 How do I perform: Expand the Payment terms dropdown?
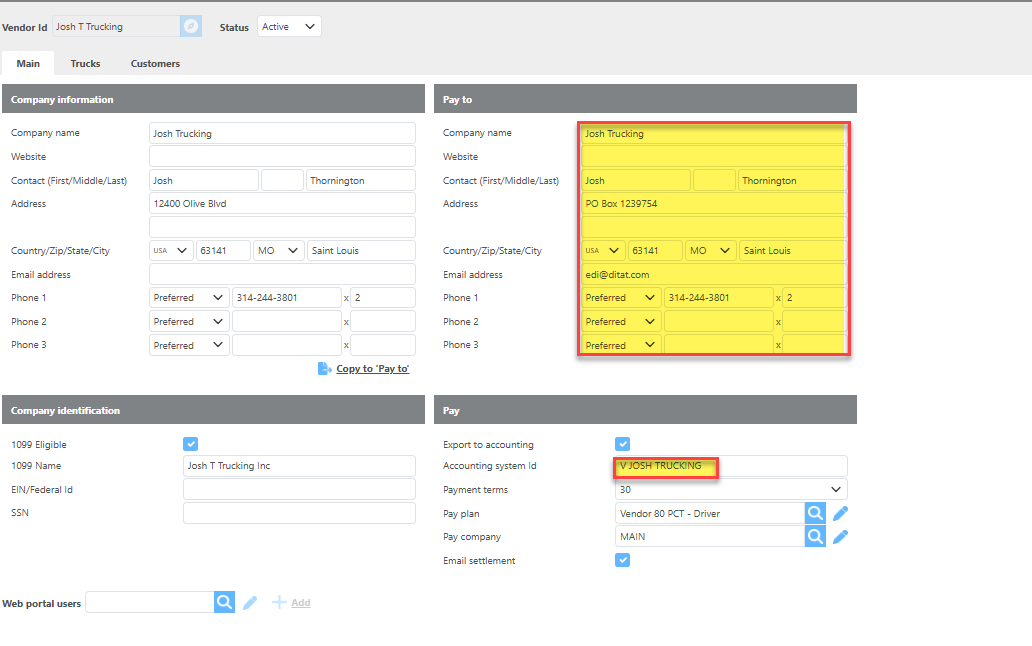731,490
